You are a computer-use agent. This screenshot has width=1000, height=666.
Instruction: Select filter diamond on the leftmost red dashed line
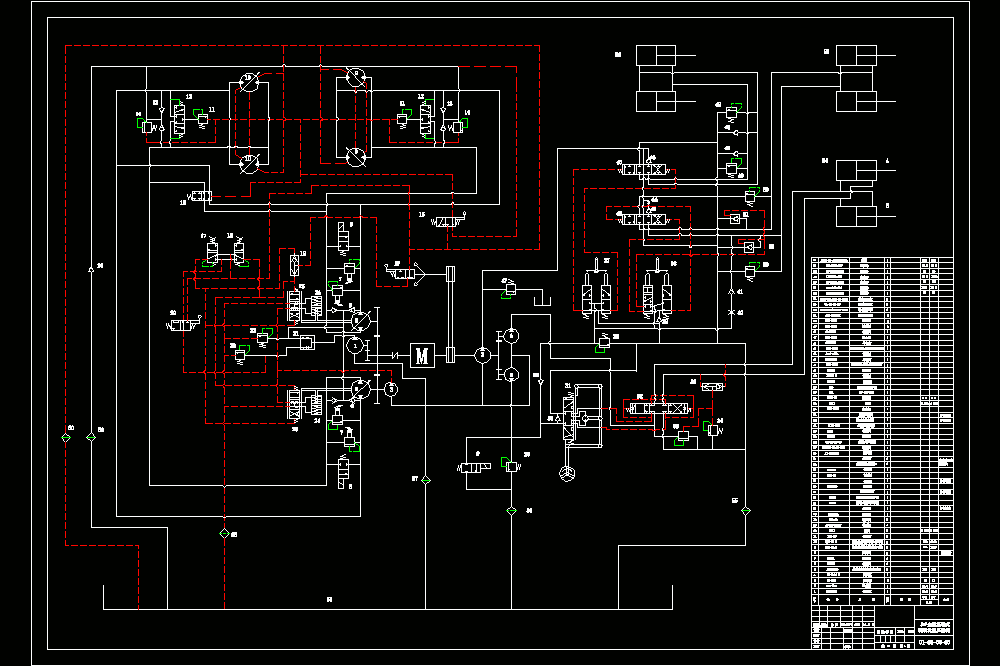click(x=66, y=438)
